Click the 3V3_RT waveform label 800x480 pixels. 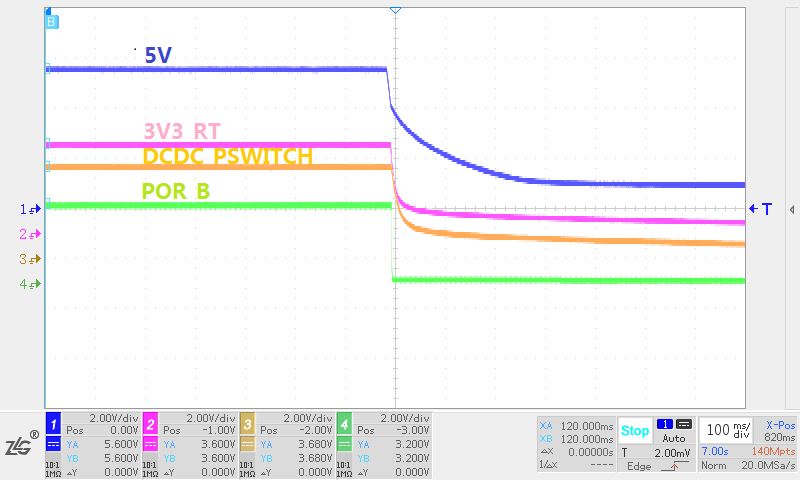tap(182, 131)
